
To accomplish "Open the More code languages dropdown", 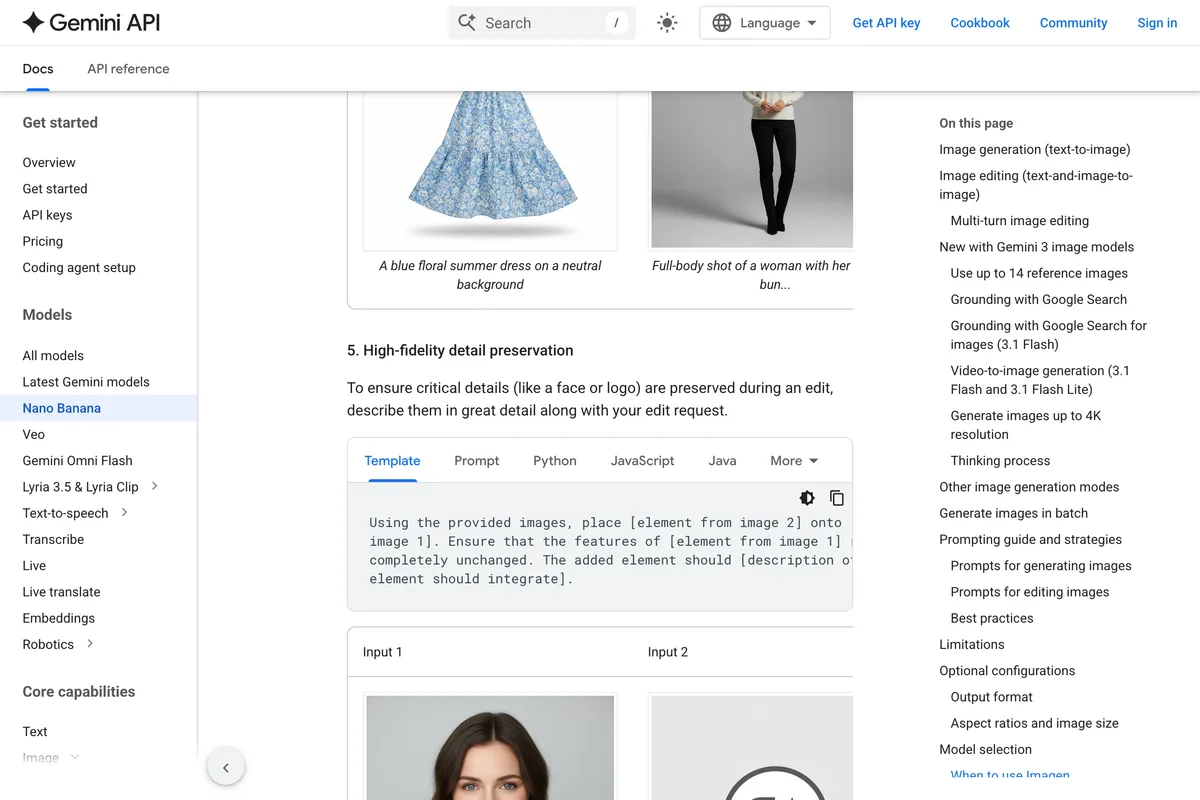I will tap(794, 461).
